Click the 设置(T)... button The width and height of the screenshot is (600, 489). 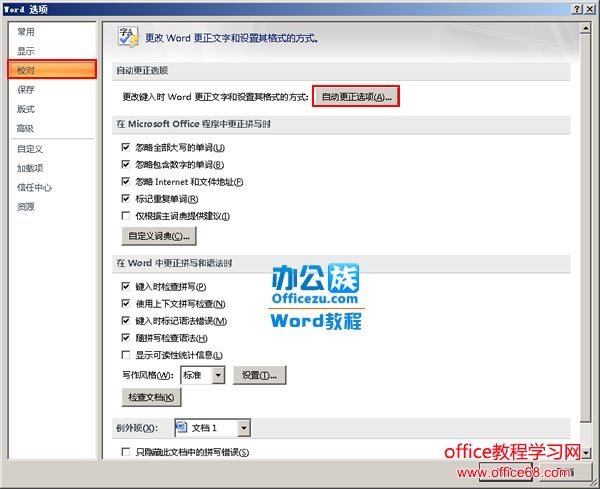[x=259, y=375]
